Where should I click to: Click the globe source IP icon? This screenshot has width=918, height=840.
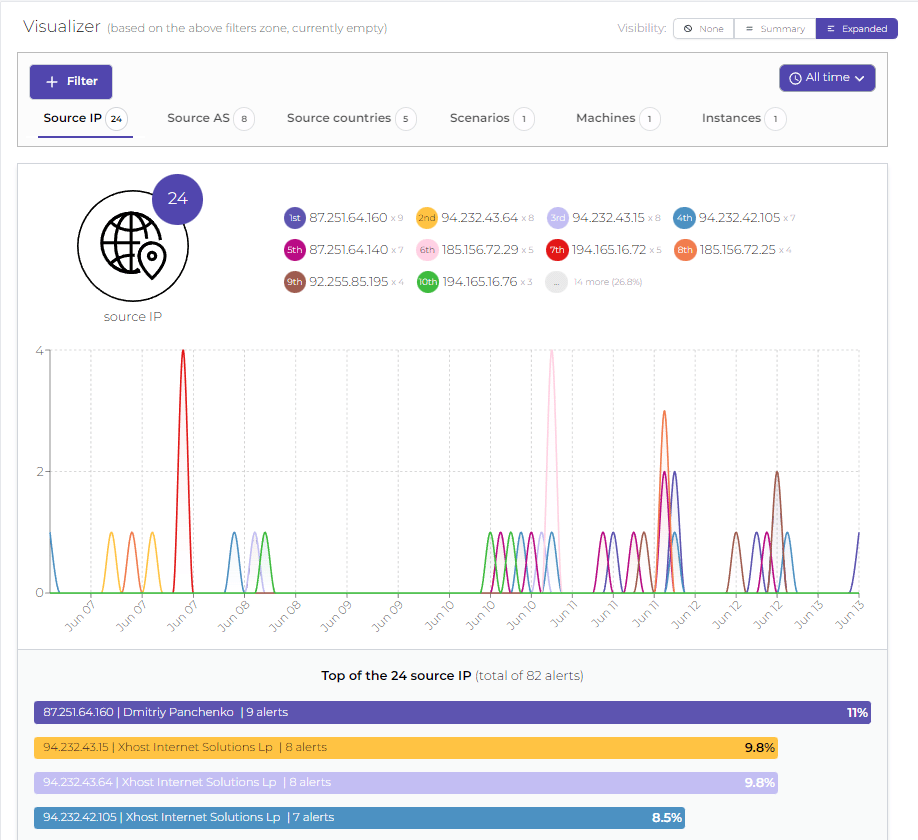coord(133,244)
